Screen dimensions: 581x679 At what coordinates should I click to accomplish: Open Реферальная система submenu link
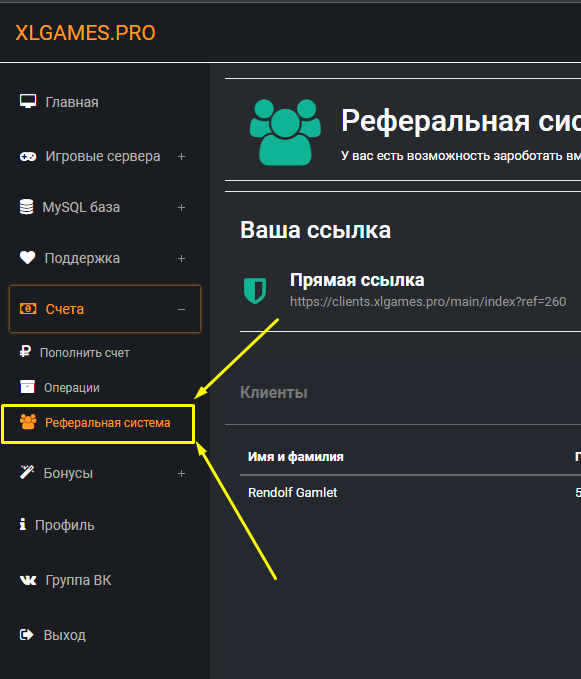pyautogui.click(x=108, y=423)
